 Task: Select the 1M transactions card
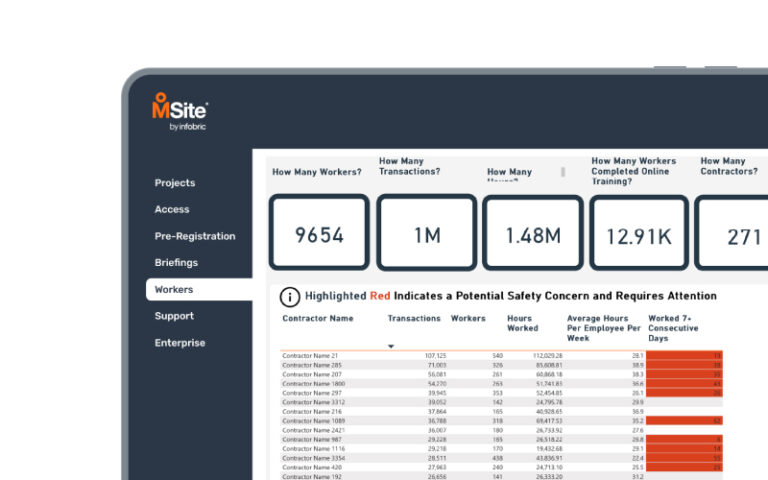[426, 233]
